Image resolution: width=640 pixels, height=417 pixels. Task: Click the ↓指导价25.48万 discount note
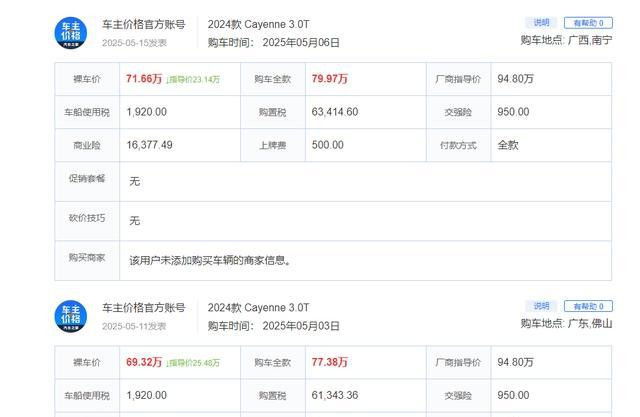point(193,363)
